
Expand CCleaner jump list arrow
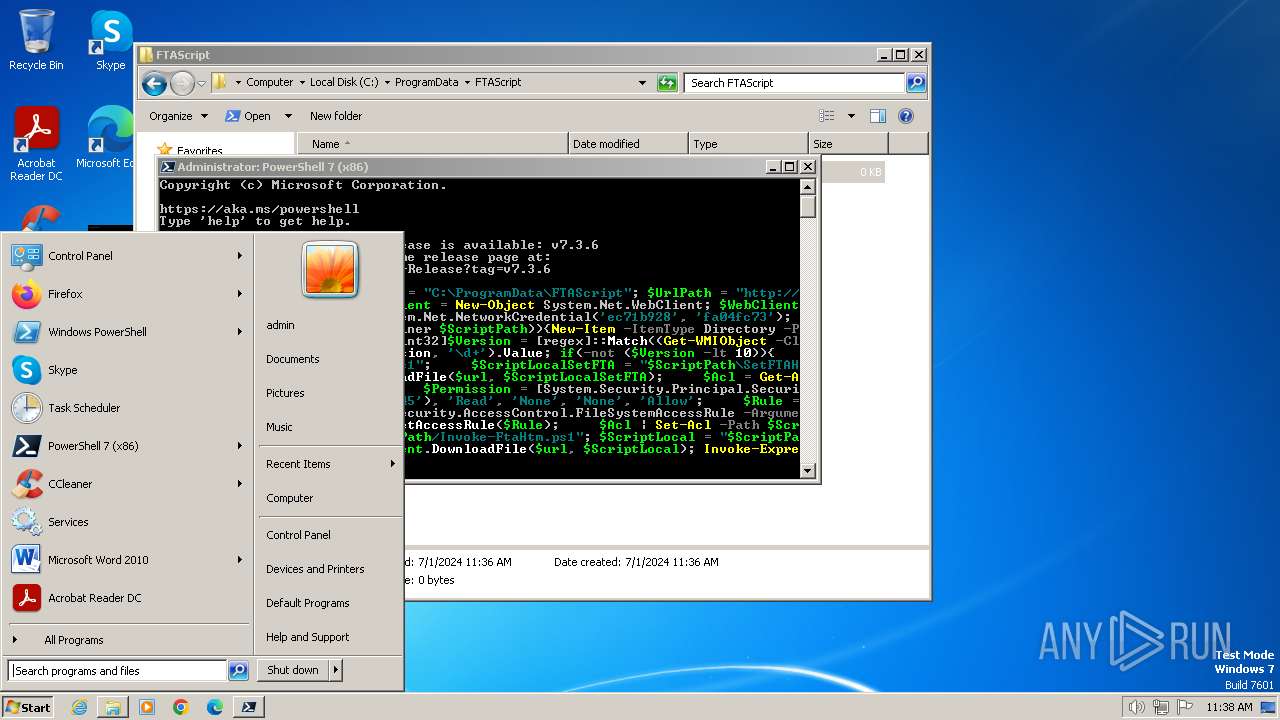[x=240, y=484]
